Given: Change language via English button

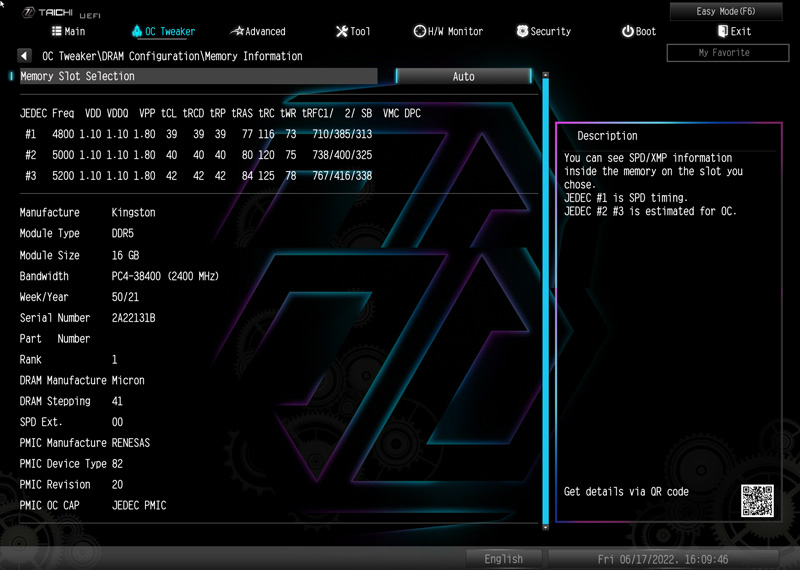Looking at the screenshot, I should [503, 559].
